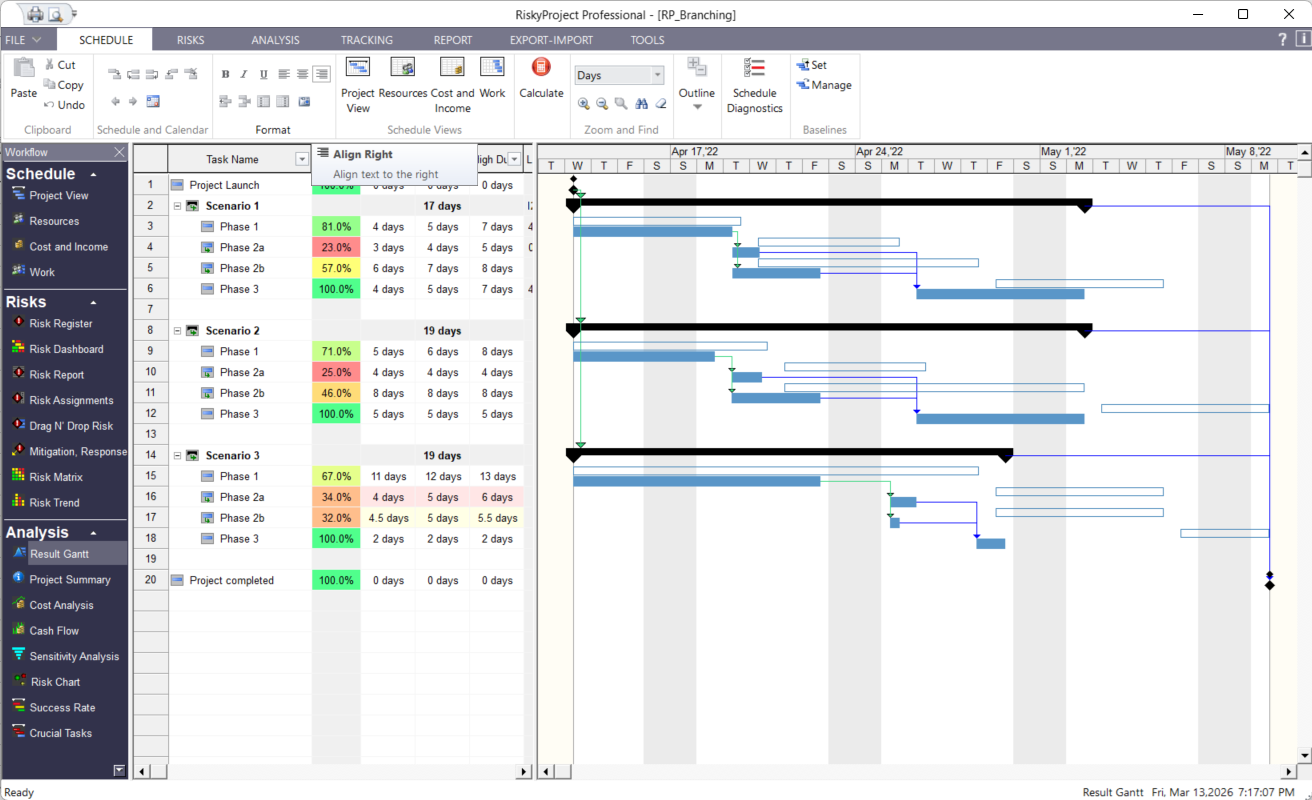Collapse the Scenario 2 task group
This screenshot has width=1312, height=800.
(178, 330)
